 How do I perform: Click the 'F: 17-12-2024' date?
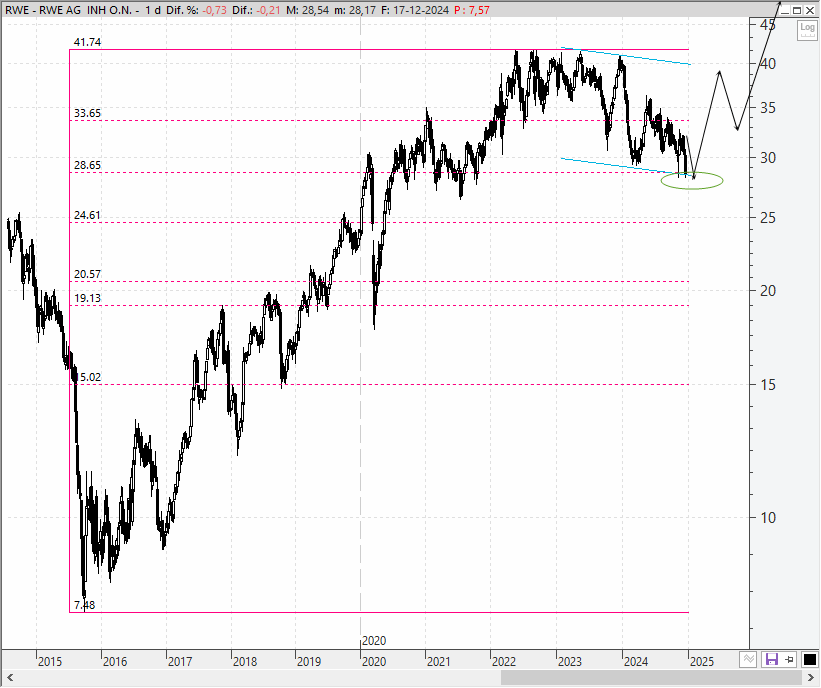coord(415,10)
